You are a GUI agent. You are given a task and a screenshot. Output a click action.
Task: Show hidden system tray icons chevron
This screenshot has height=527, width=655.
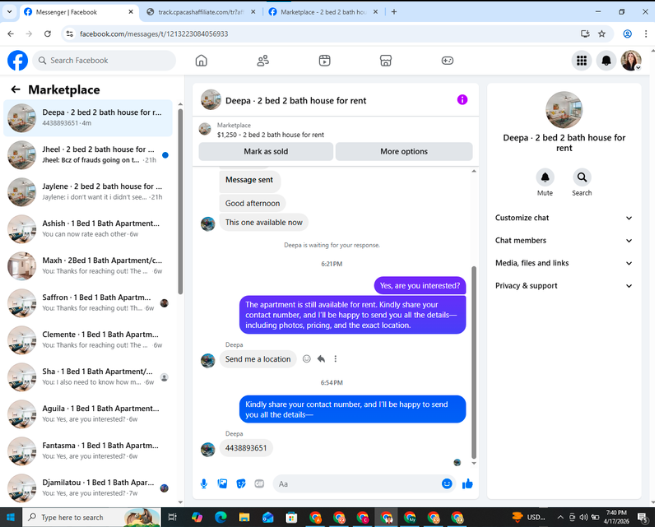pos(560,517)
